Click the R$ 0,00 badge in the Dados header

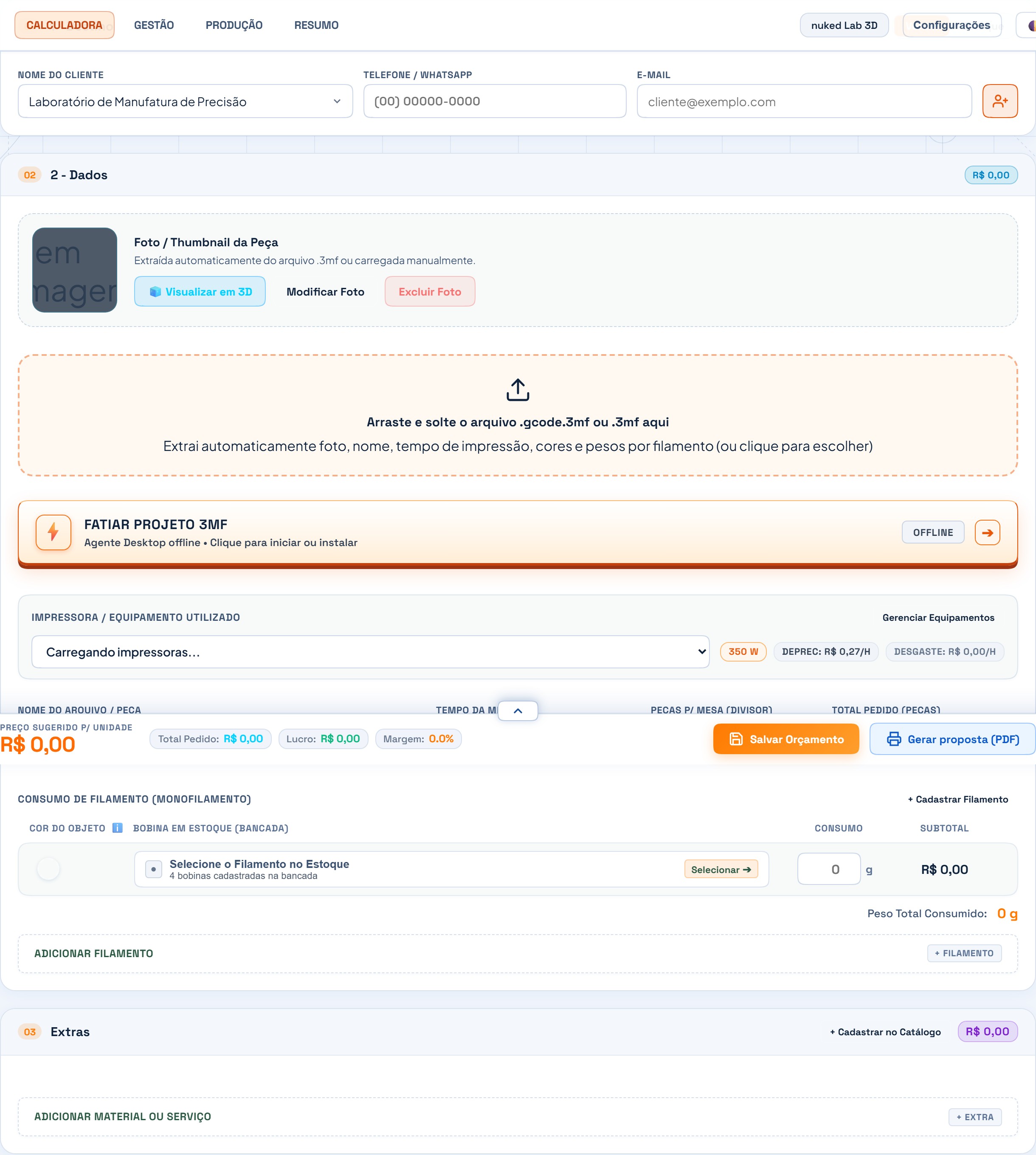(991, 175)
